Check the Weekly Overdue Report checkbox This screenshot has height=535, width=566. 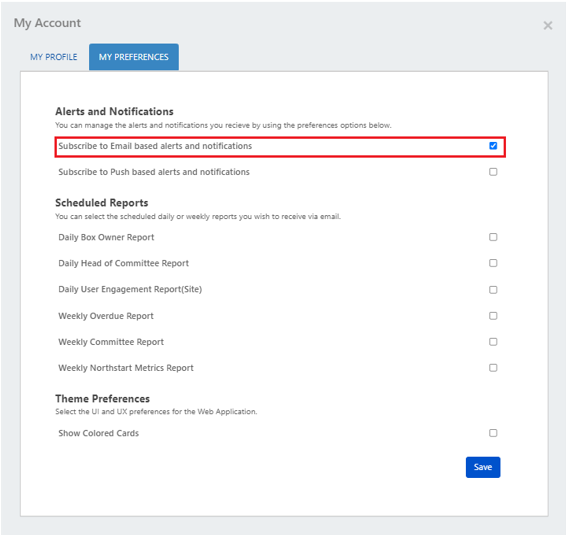tap(493, 316)
